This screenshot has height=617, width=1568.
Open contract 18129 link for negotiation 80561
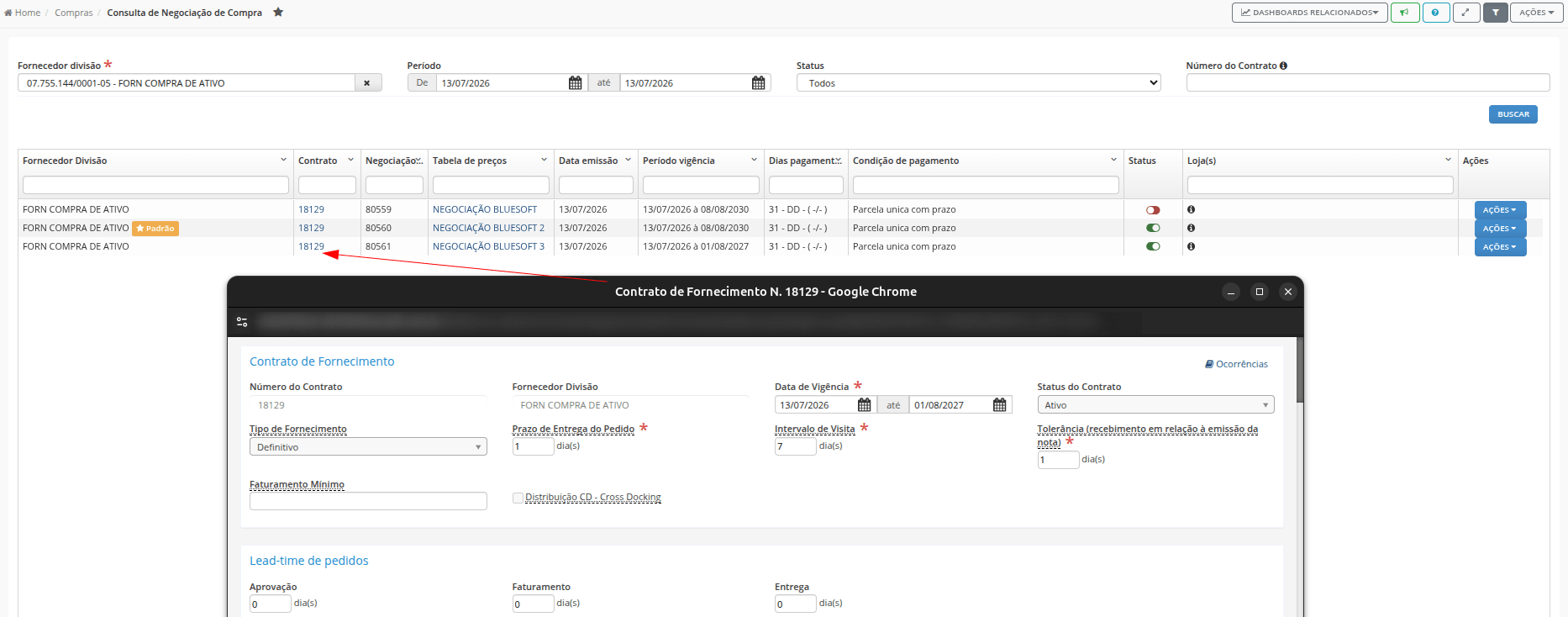[311, 246]
